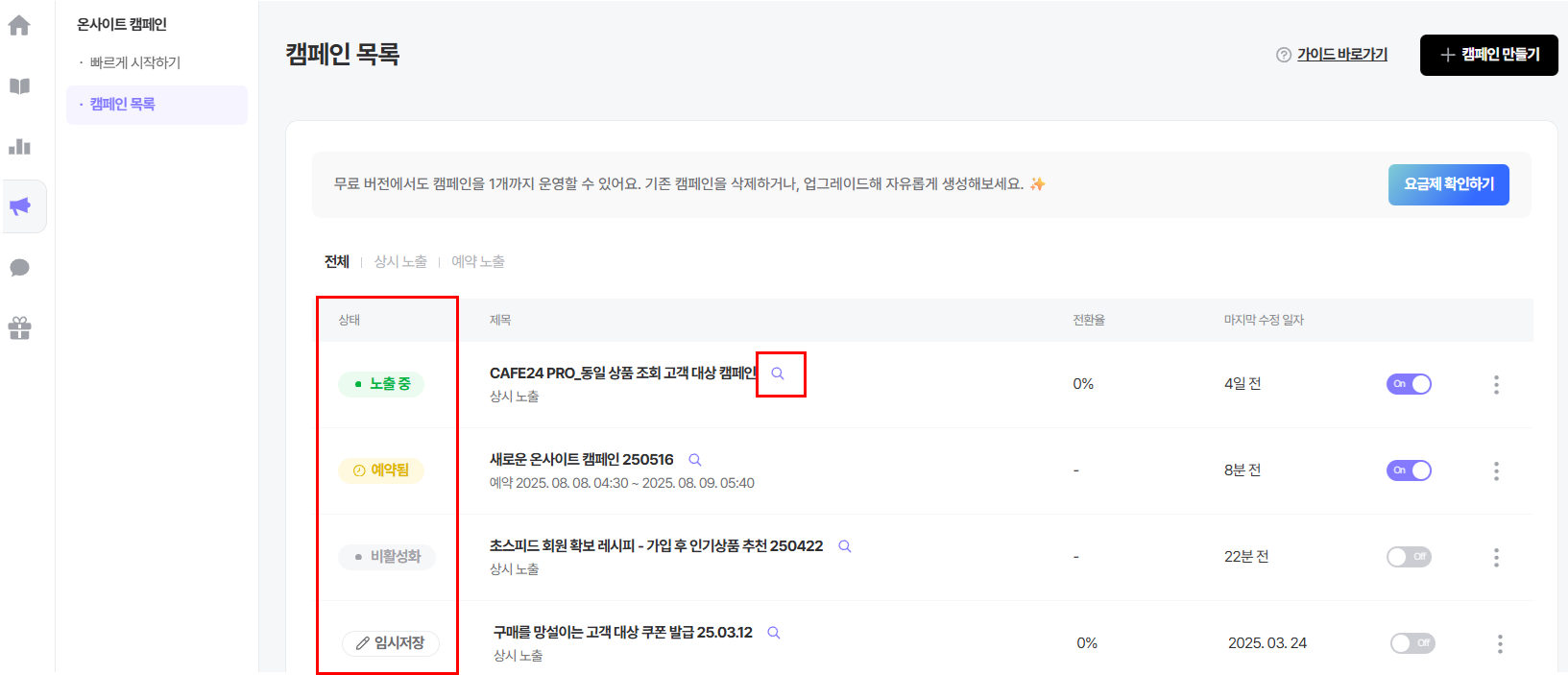Open the 가이드 바로가기 link

1342,55
